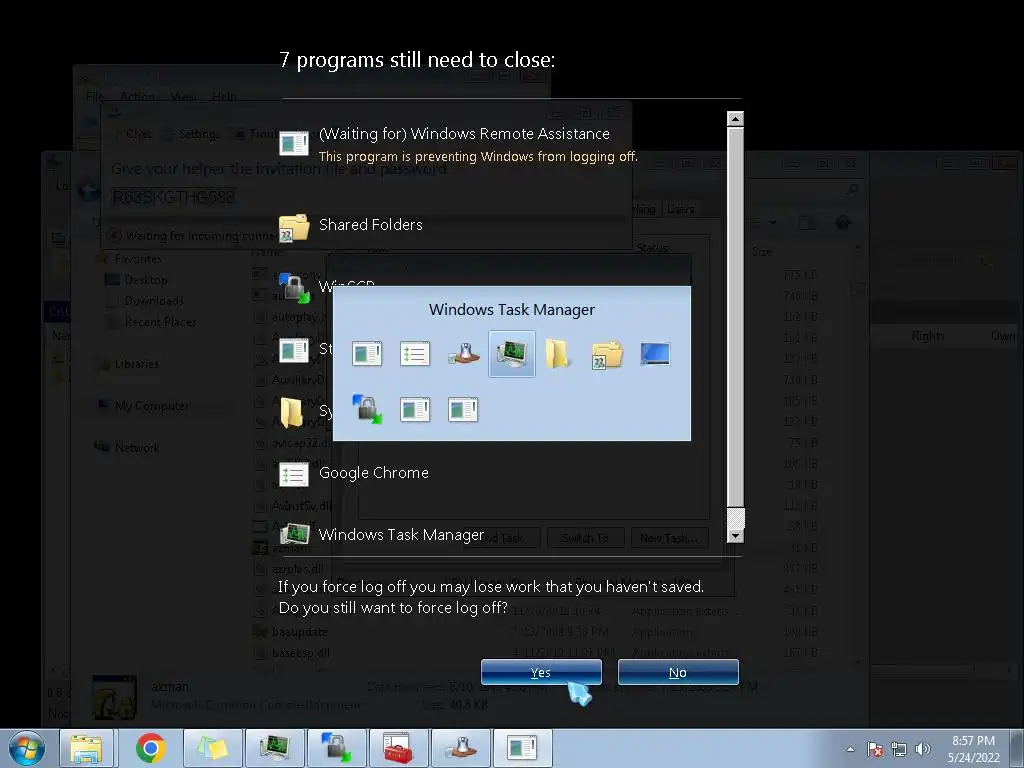Click Yes to force log off
Image resolution: width=1024 pixels, height=768 pixels.
point(541,672)
